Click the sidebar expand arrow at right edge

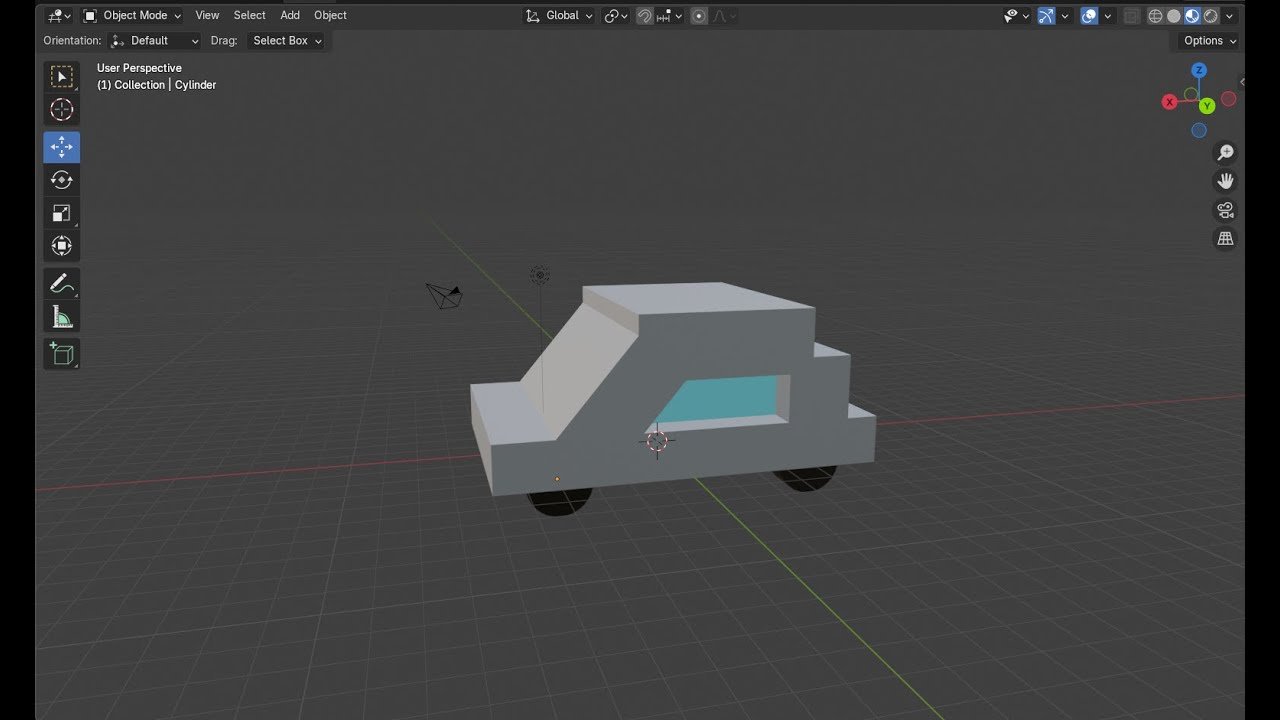[x=1241, y=82]
